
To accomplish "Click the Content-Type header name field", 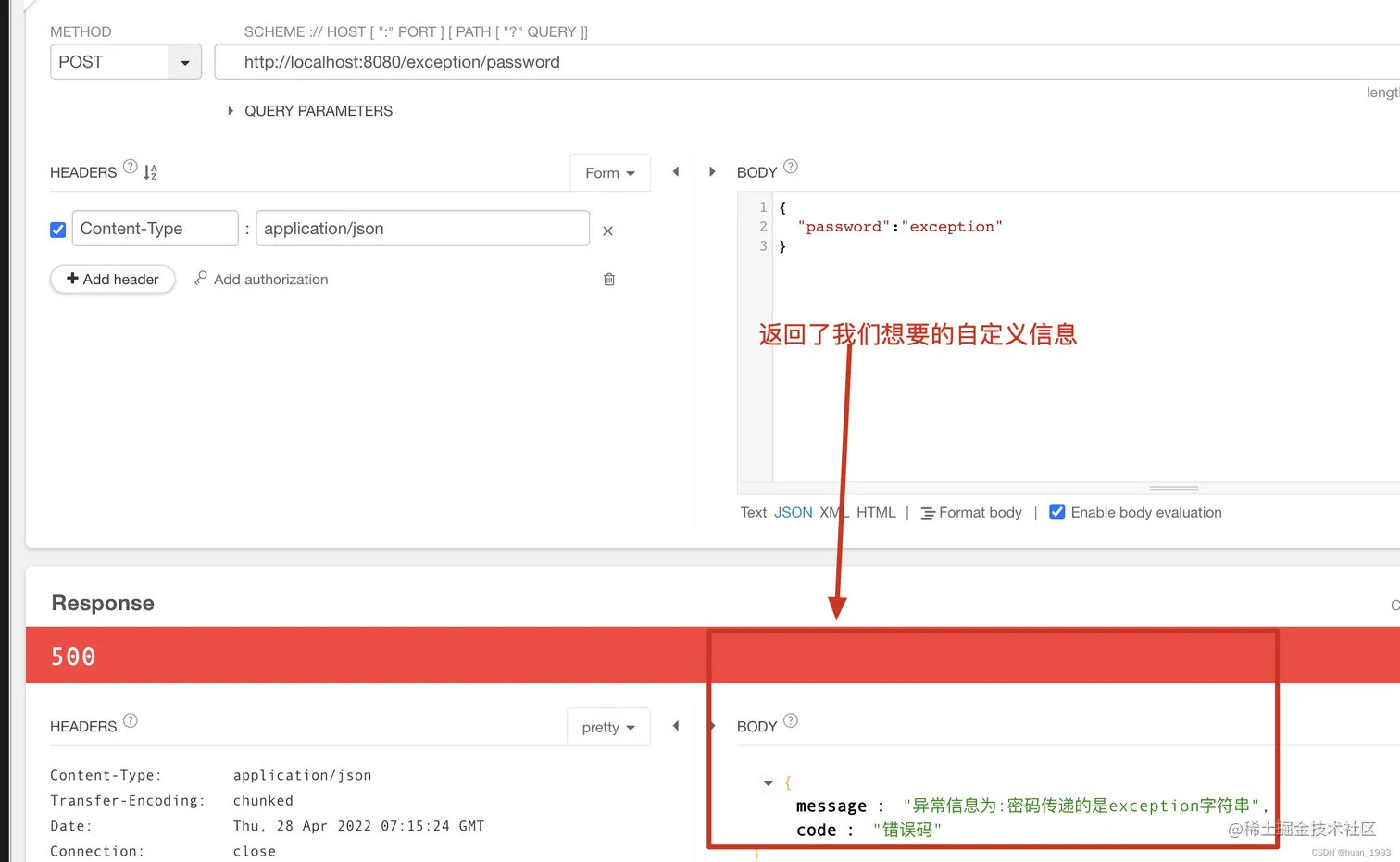I will [x=155, y=229].
